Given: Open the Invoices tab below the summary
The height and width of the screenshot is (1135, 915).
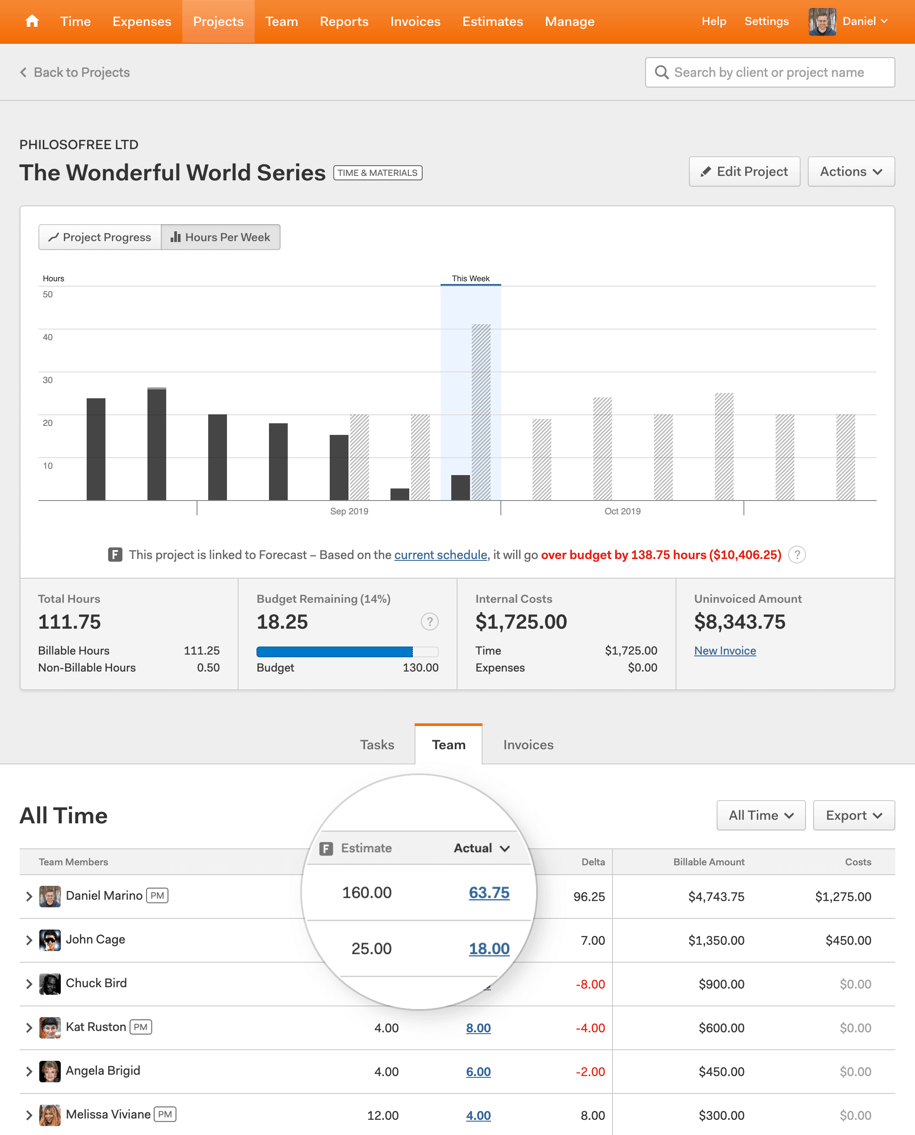Looking at the screenshot, I should click(x=528, y=745).
